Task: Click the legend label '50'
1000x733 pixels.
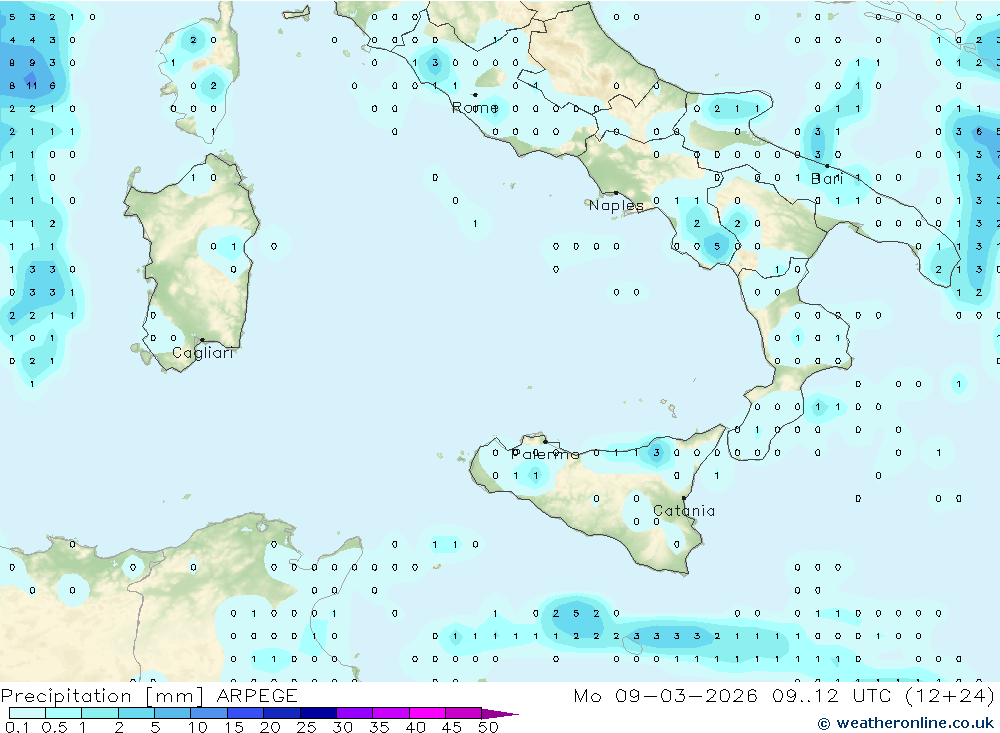Action: (x=488, y=727)
